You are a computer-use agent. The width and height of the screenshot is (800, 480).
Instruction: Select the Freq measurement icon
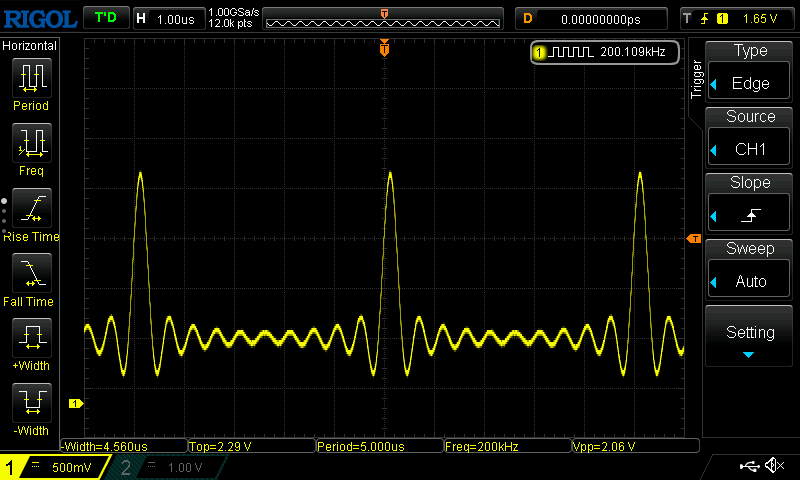pos(32,143)
